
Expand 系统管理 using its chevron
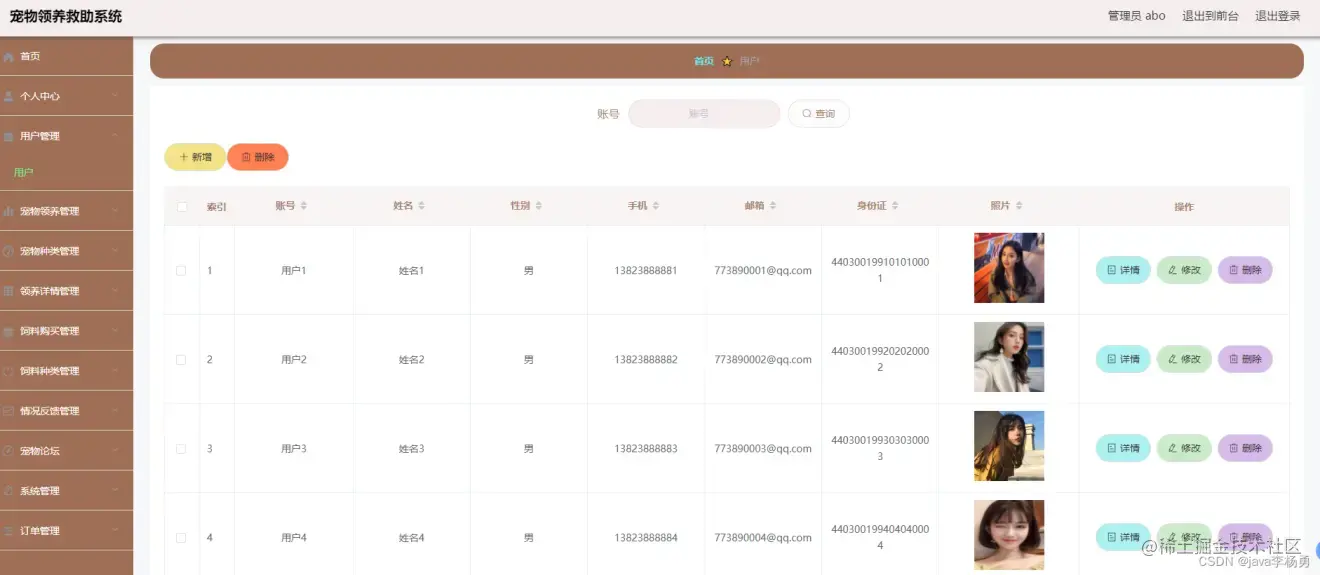(115, 491)
